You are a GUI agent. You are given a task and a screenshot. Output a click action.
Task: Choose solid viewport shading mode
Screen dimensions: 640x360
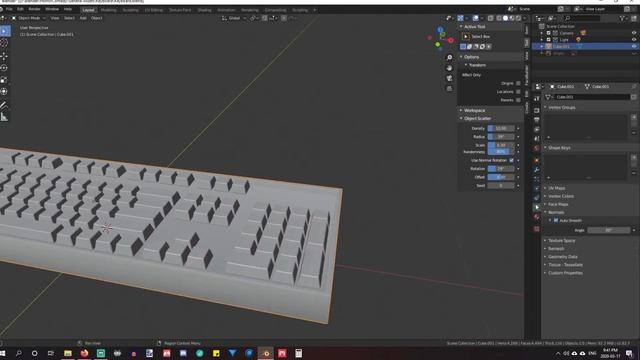(505, 18)
